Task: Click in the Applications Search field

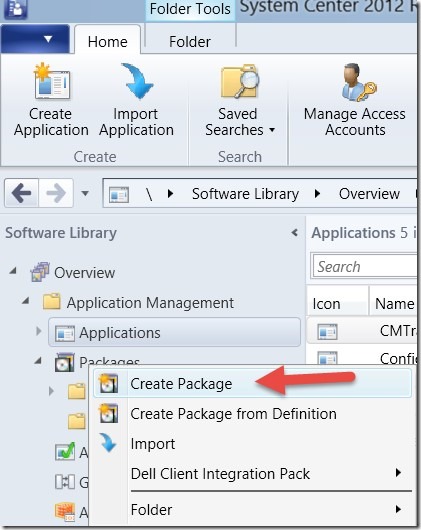Action: point(365,267)
